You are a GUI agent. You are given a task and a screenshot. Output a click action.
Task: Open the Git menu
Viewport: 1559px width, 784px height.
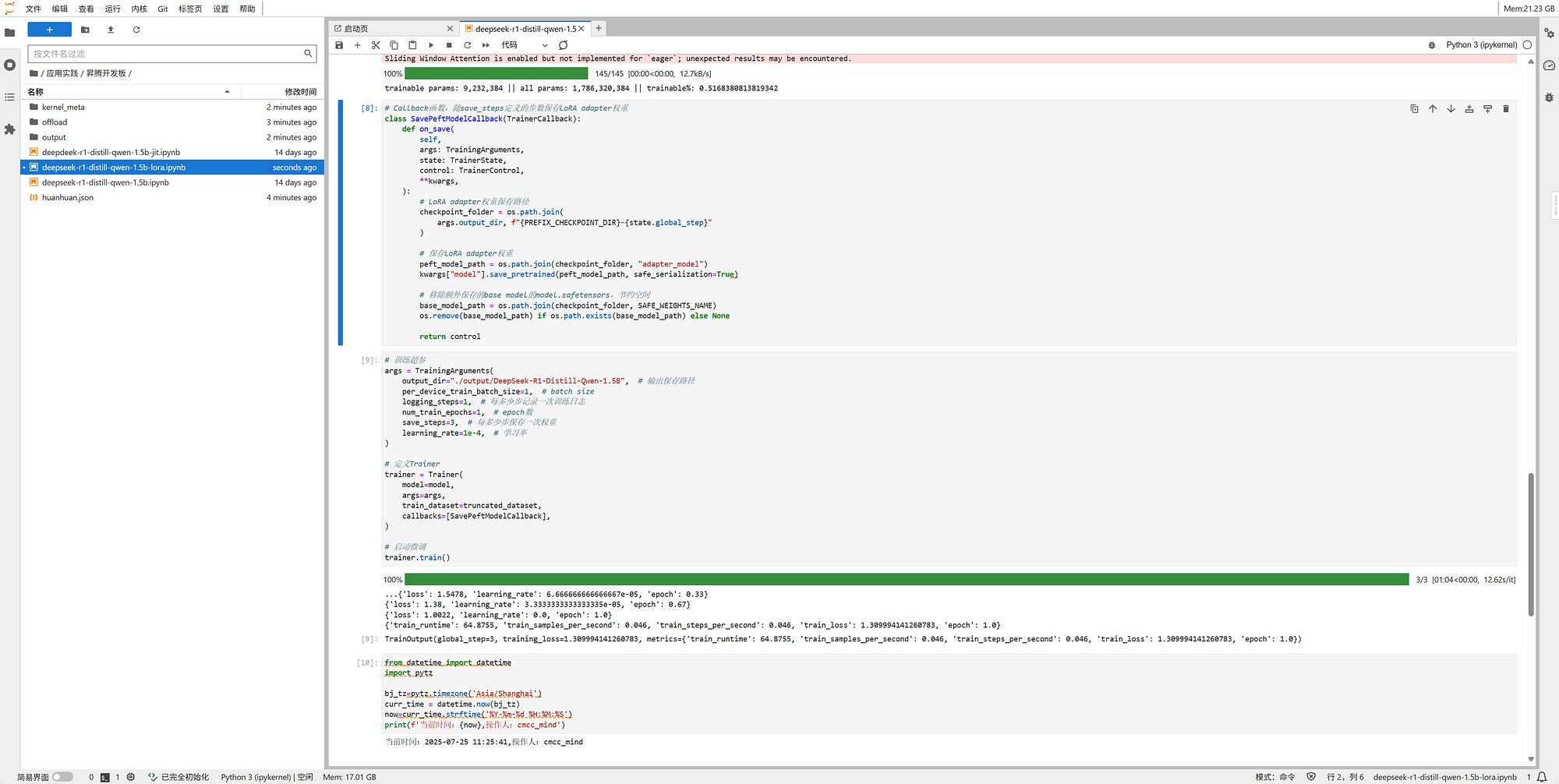click(163, 9)
